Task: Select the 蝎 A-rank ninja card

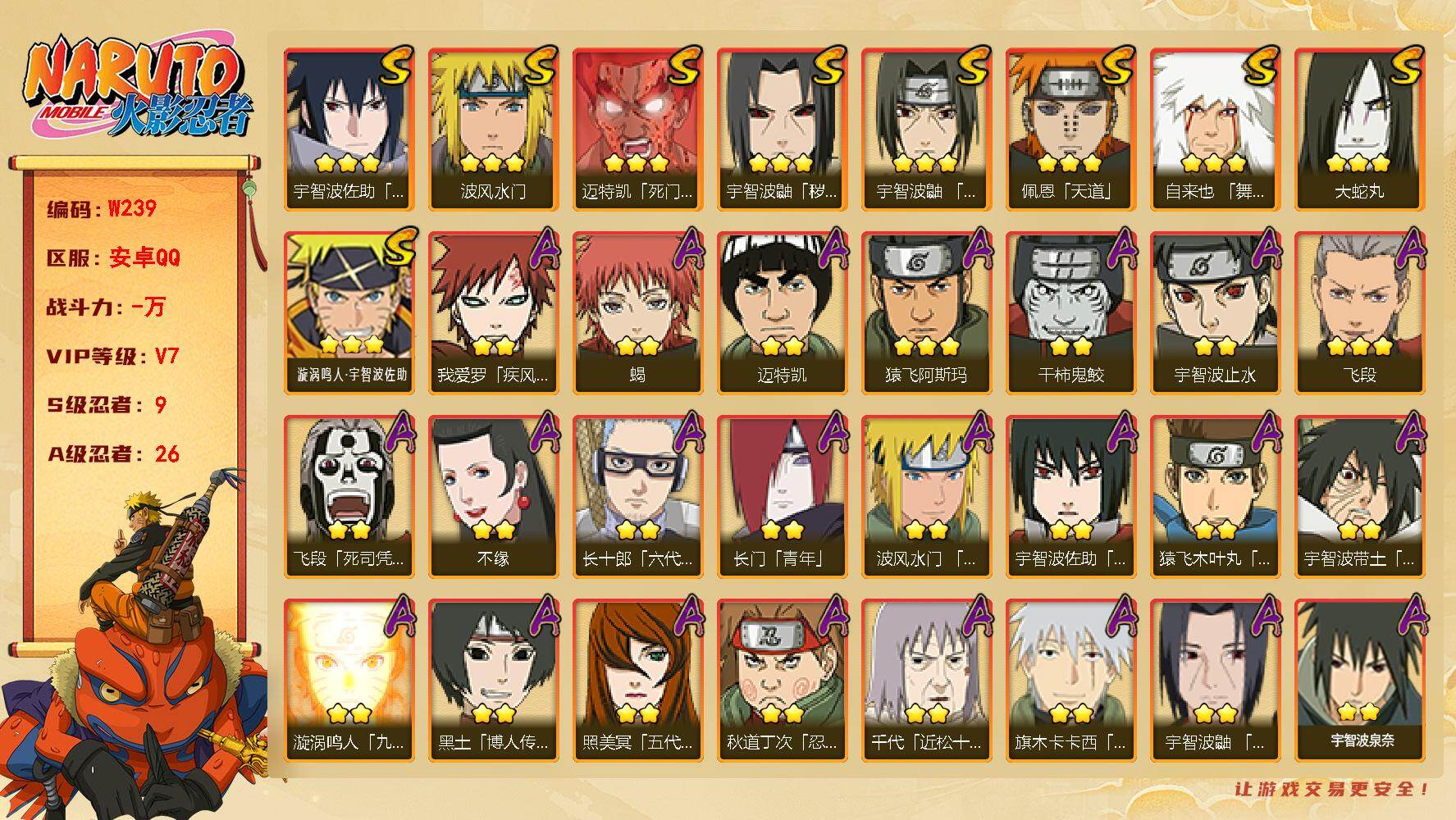Action: pyautogui.click(x=637, y=313)
